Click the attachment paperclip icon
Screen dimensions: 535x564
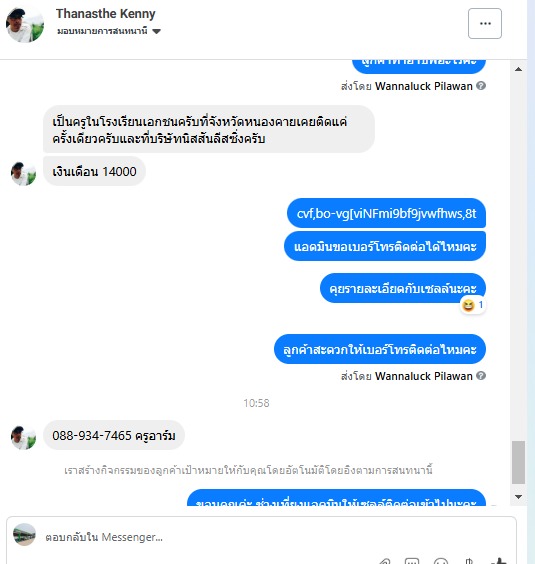[x=384, y=561]
